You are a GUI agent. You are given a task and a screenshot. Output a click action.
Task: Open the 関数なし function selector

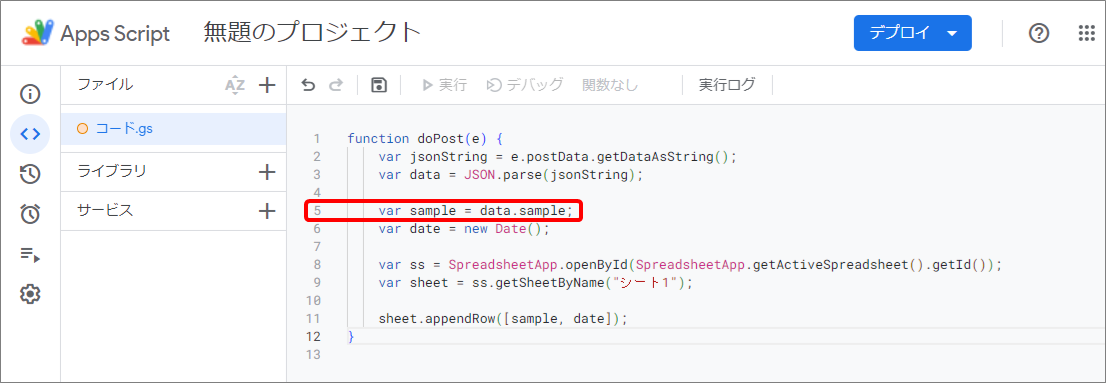tap(610, 85)
